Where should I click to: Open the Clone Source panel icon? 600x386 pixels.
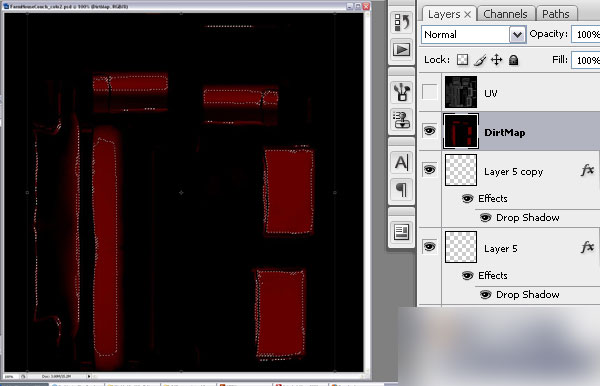[x=401, y=119]
